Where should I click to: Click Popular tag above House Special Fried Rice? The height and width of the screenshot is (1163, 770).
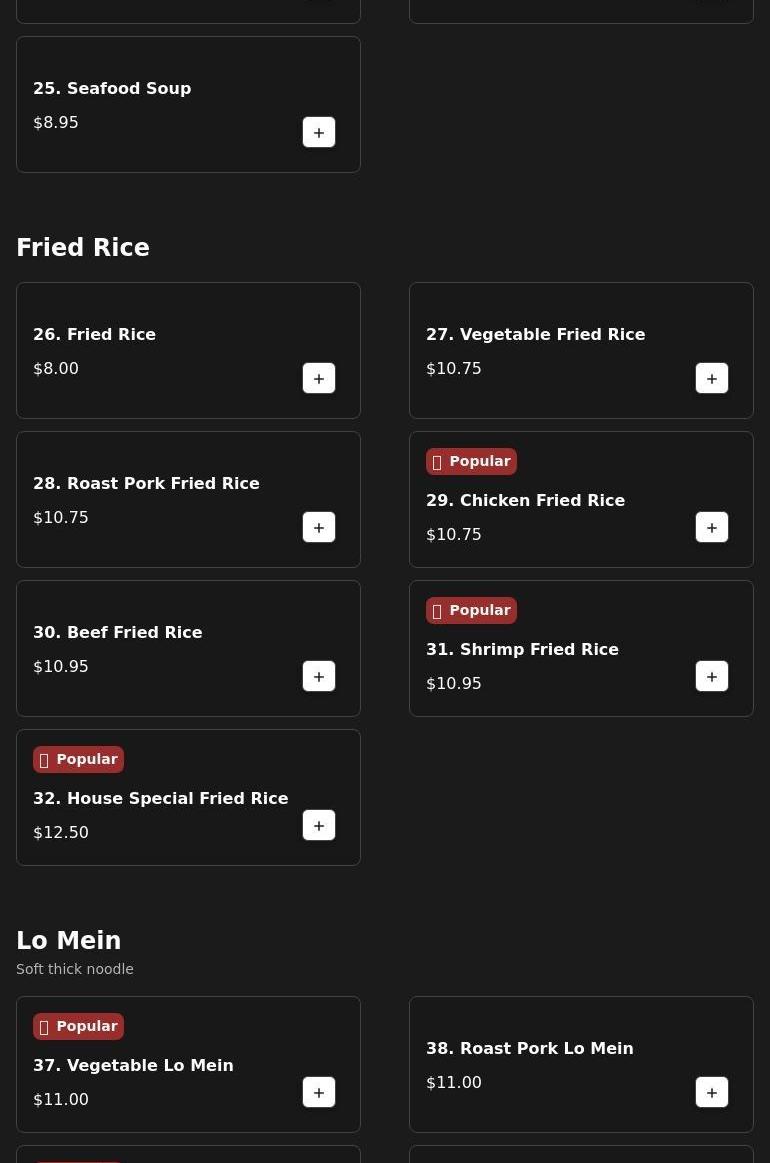78,760
